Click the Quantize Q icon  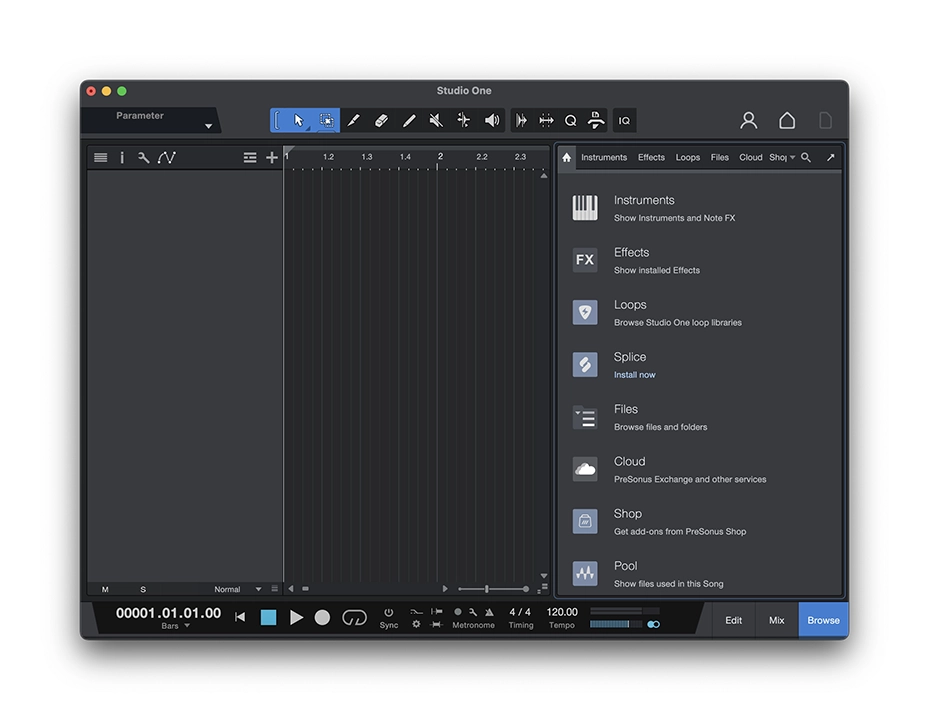(x=570, y=121)
